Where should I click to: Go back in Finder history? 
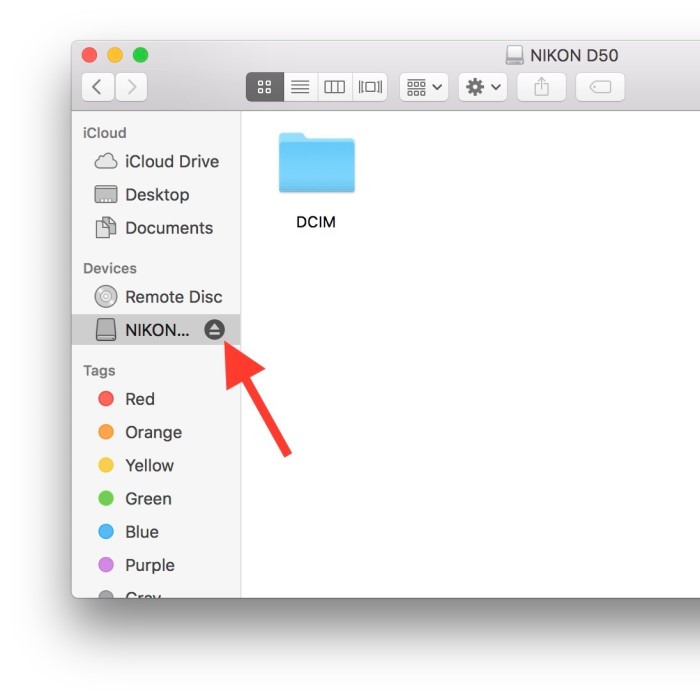click(x=98, y=87)
